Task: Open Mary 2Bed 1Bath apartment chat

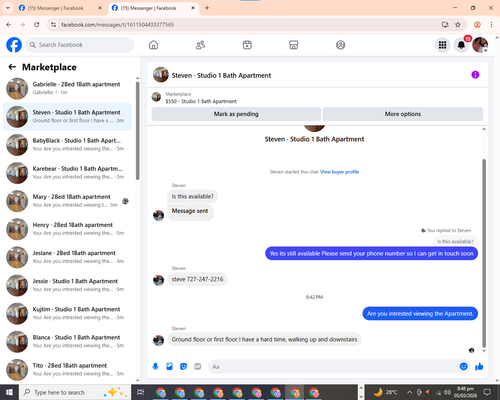Action: tap(67, 201)
